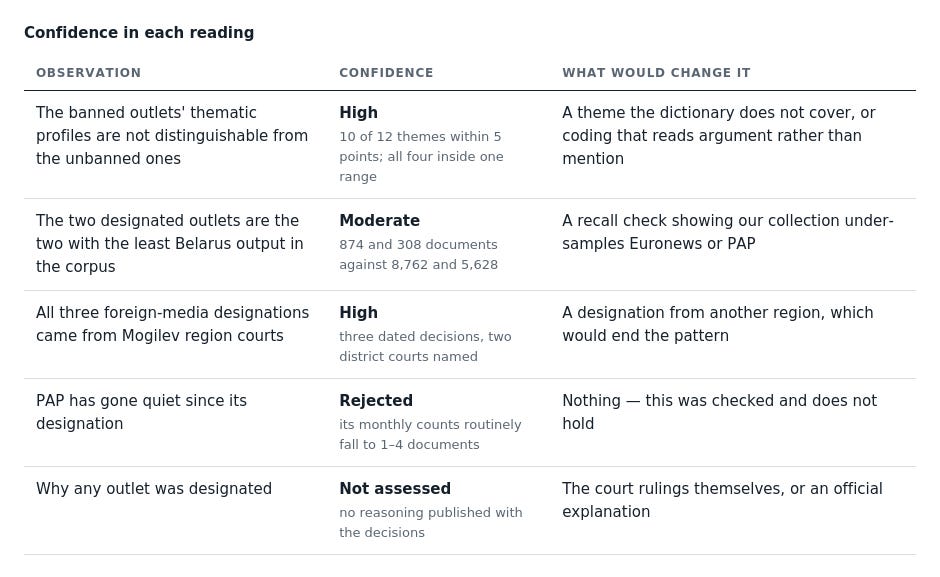The width and height of the screenshot is (940, 577).
Task: Click the 'court rulings themselves' explanation text
Action: click(722, 500)
